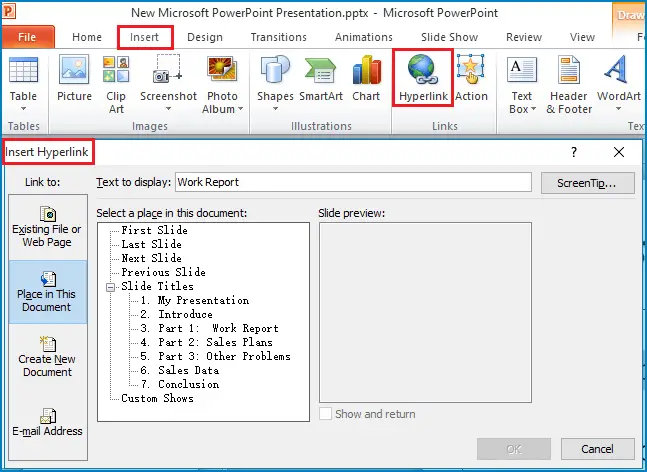Screen dimensions: 647x472
Task: Open the File tab
Action: tap(27, 37)
